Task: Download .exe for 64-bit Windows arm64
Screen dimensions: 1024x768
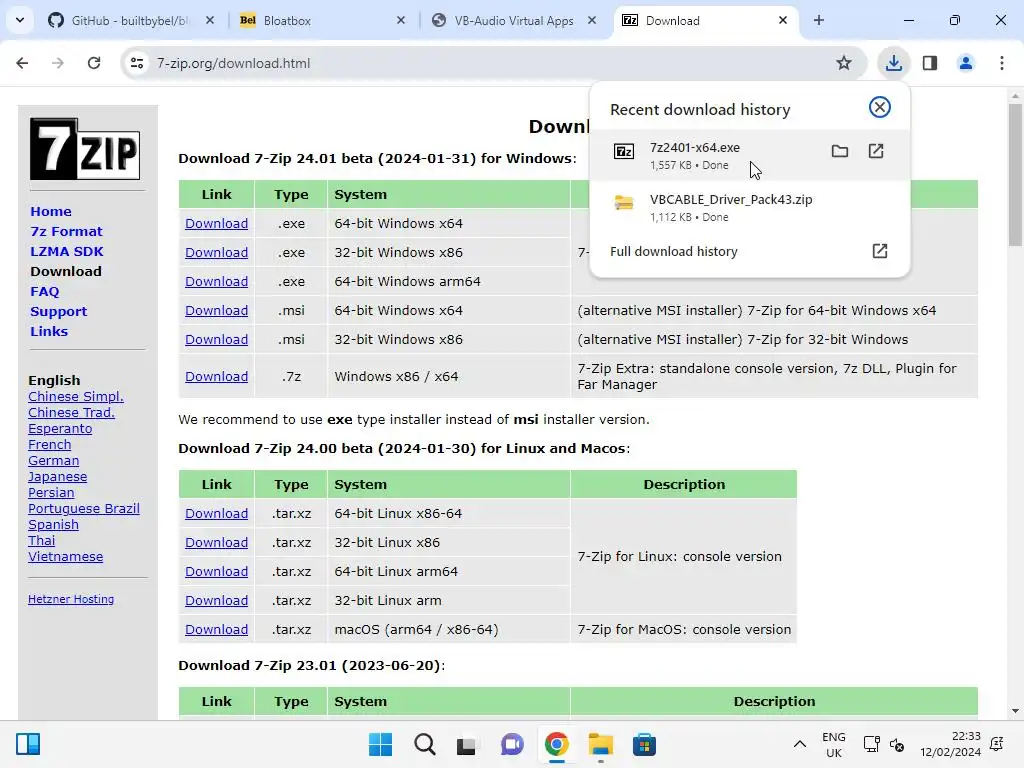Action: point(216,281)
